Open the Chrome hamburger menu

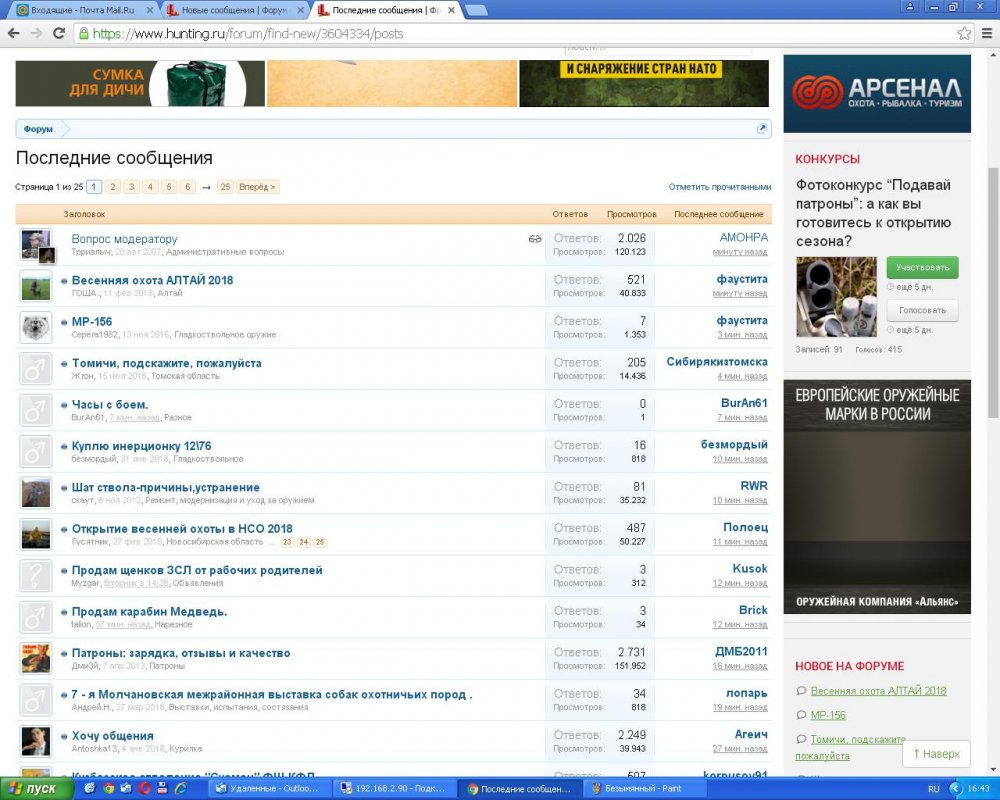pyautogui.click(x=986, y=33)
